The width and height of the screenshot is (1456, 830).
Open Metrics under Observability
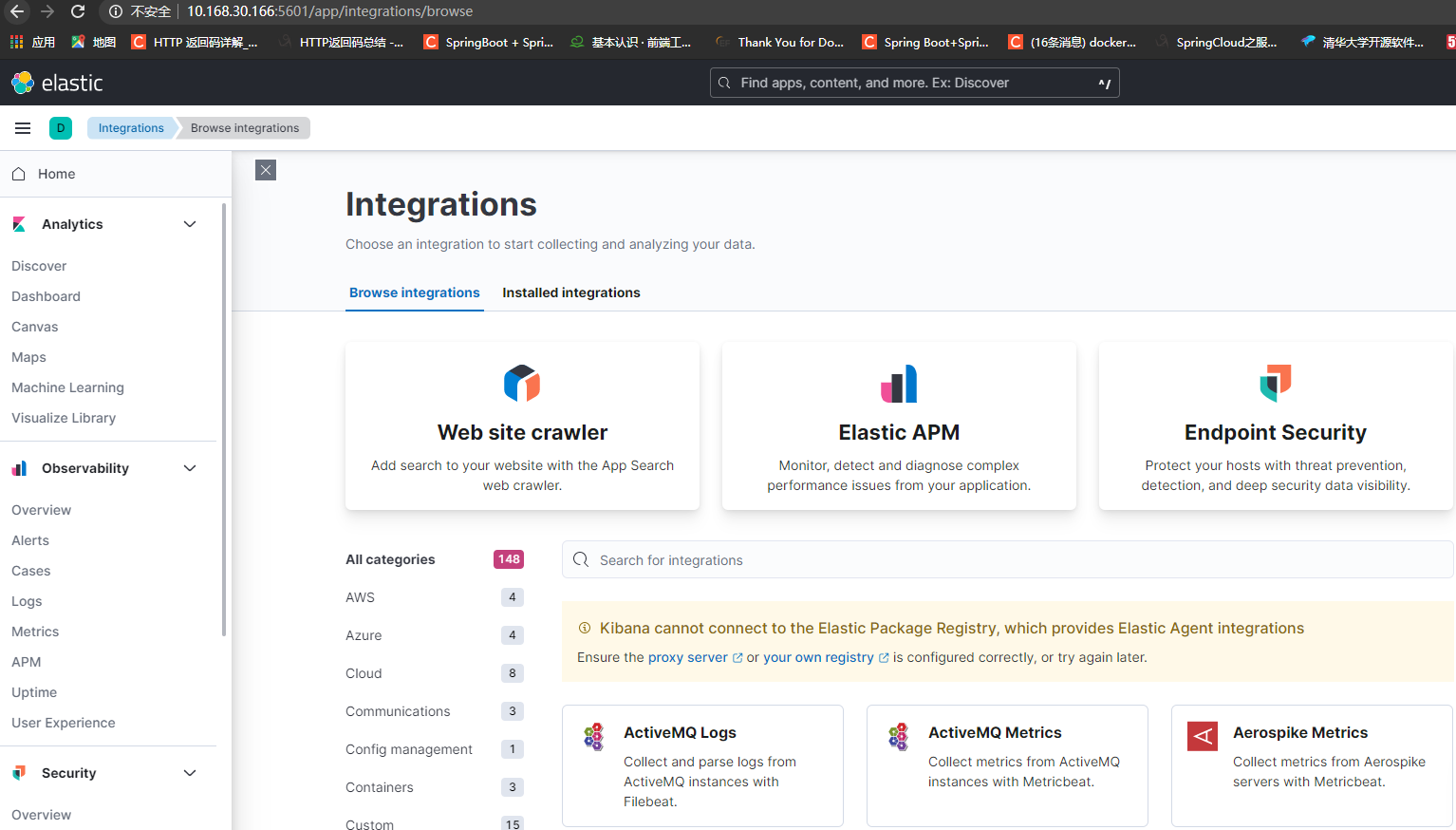tap(35, 632)
